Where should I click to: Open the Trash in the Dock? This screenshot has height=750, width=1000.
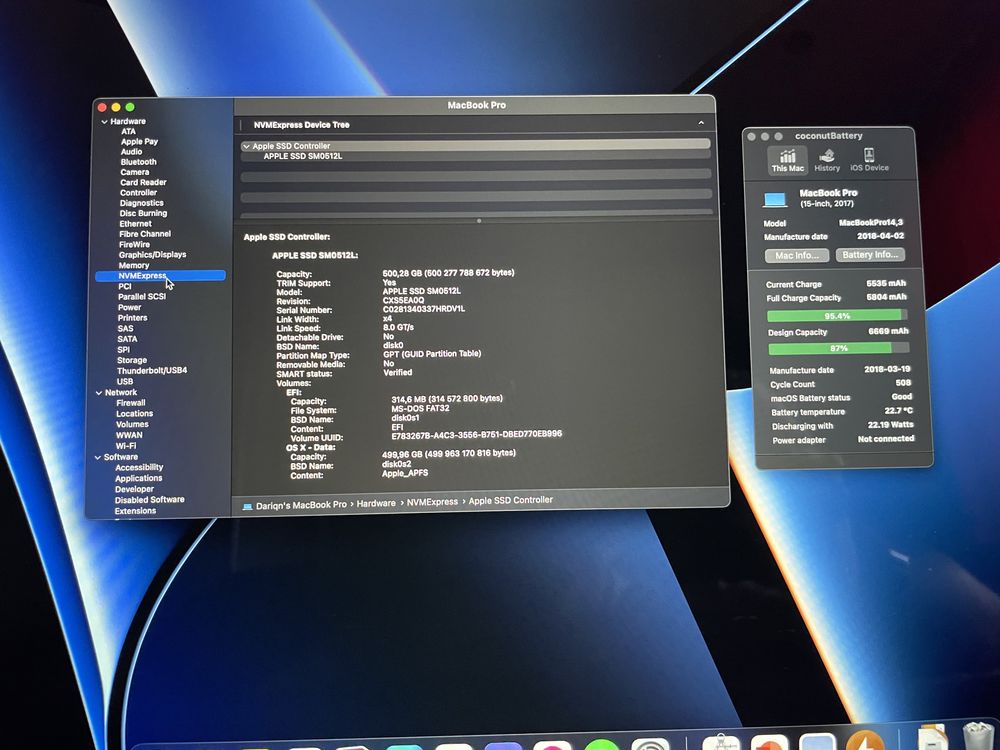tap(978, 737)
